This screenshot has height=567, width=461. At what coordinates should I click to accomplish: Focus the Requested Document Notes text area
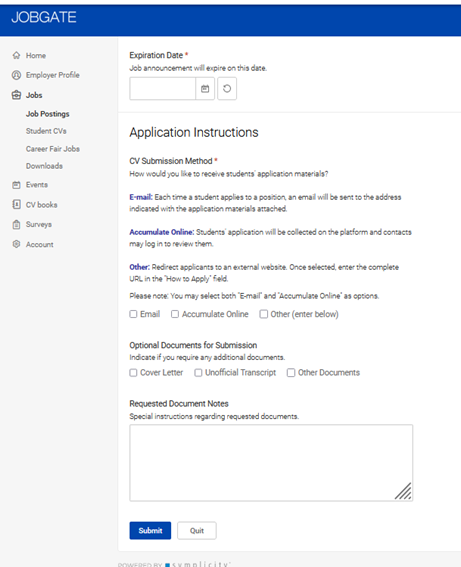271,463
